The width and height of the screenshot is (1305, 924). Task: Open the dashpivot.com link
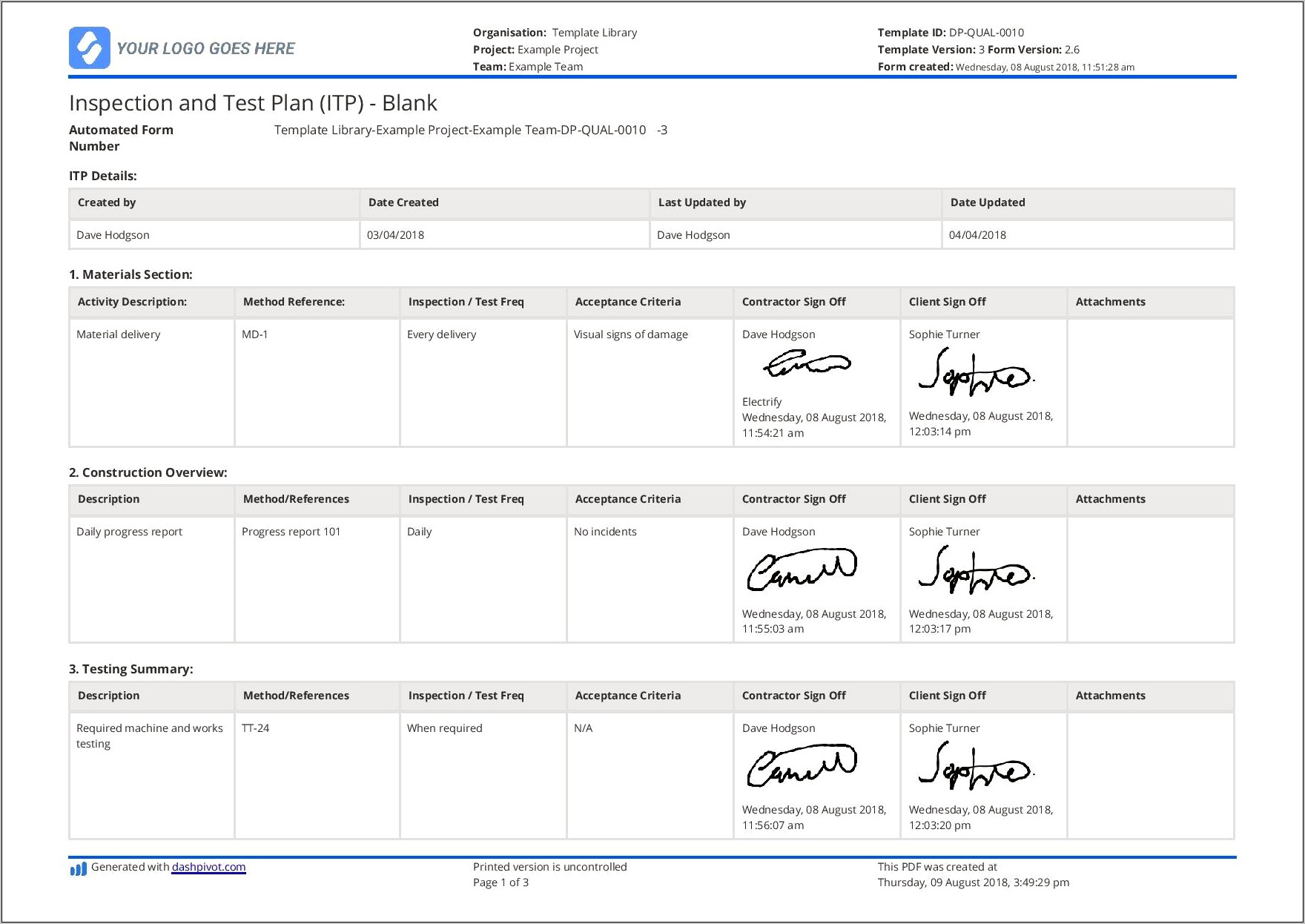pos(208,867)
